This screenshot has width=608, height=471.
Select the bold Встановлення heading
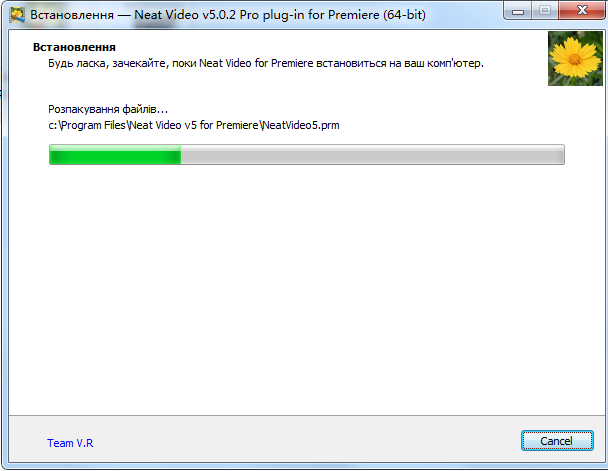(74, 47)
